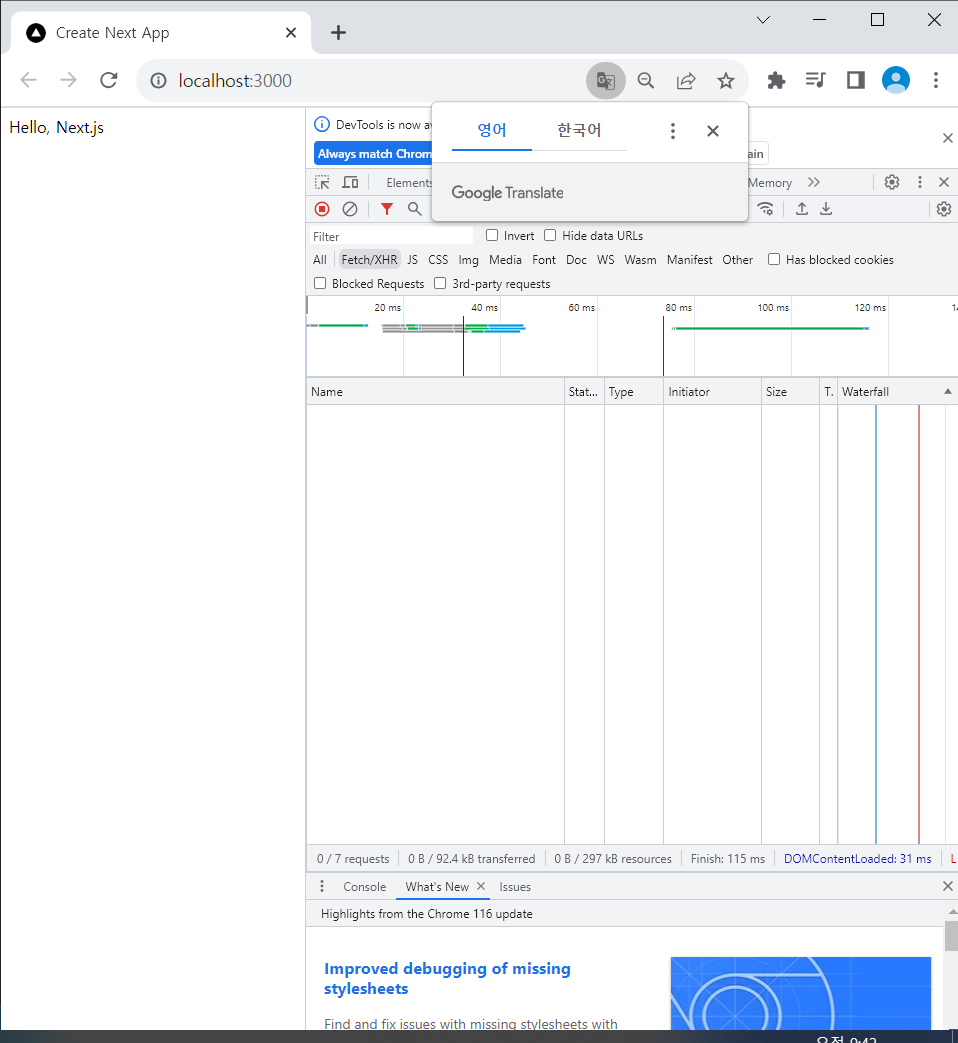Switch to the Memory panel tab

click(x=770, y=182)
